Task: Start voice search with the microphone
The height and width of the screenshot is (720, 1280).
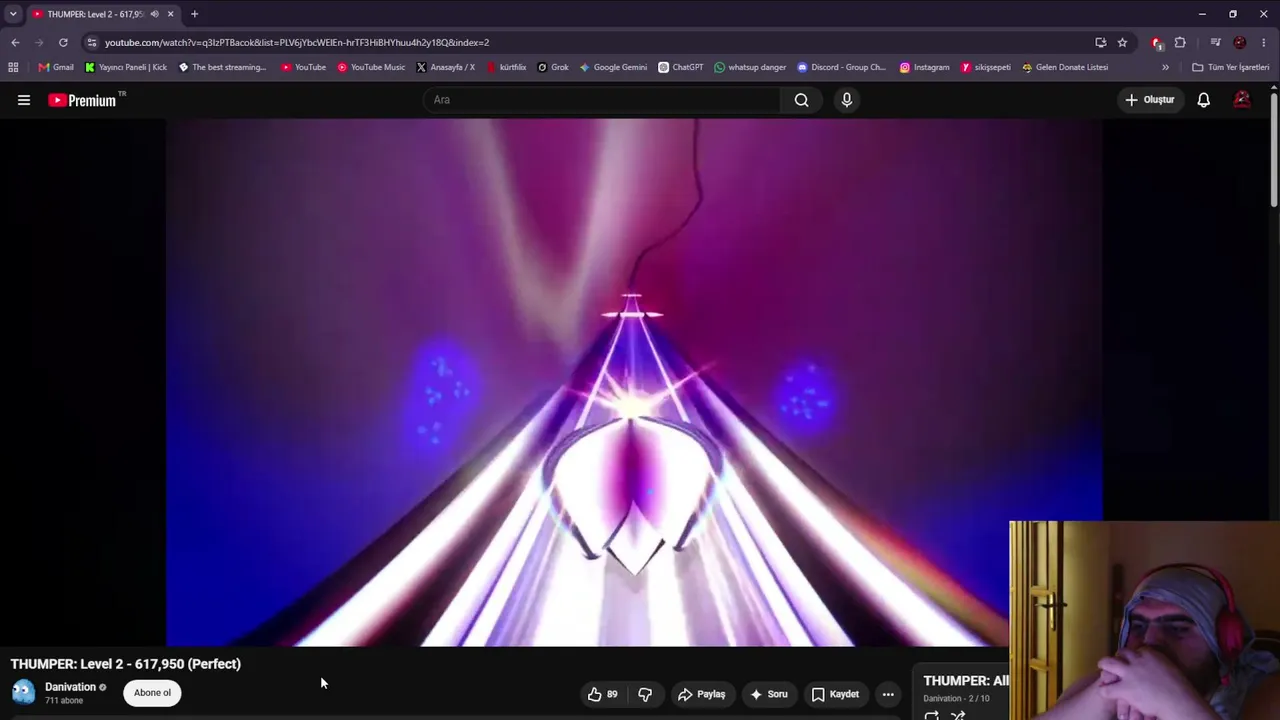Action: [846, 100]
